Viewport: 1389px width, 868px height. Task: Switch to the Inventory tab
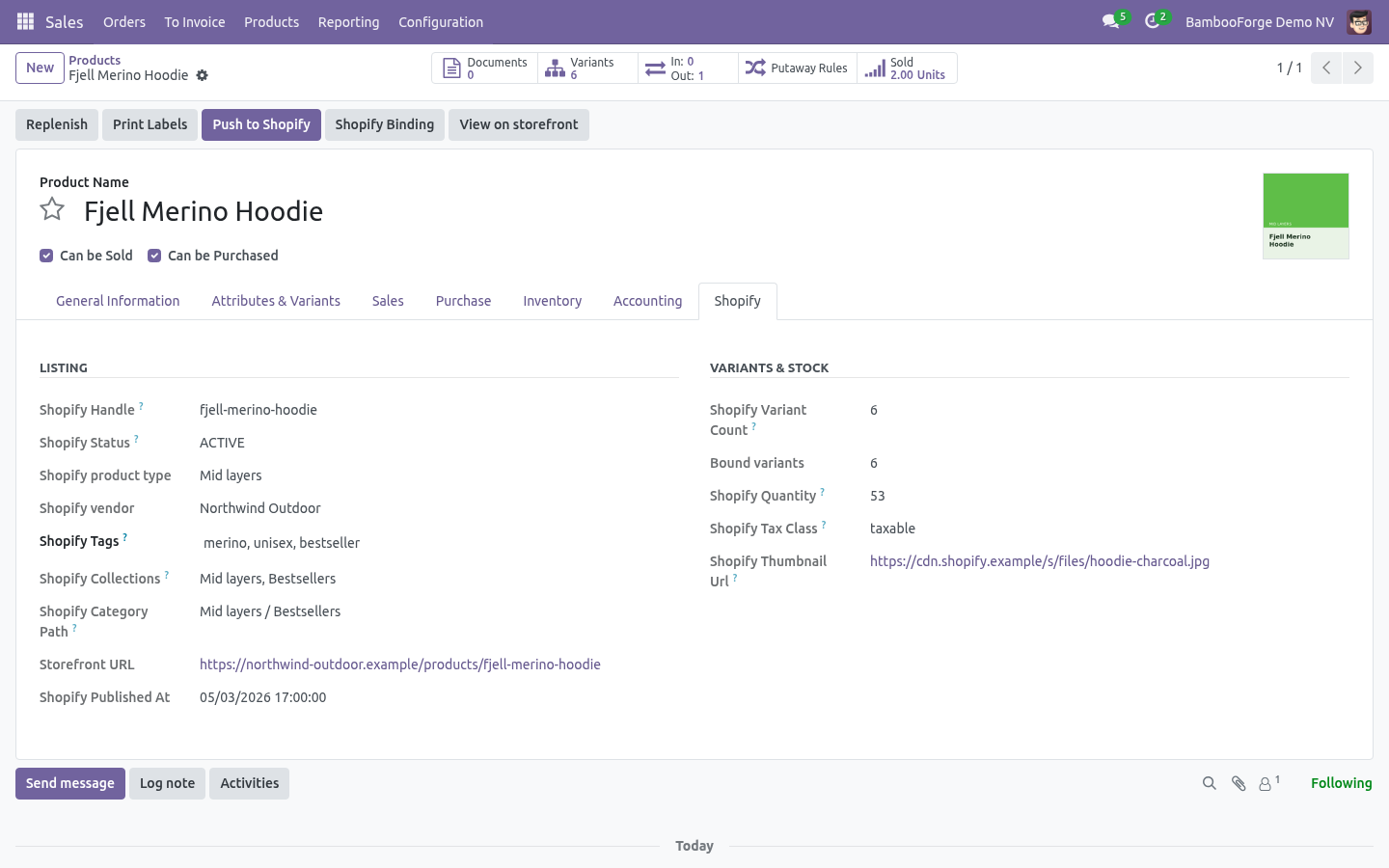[552, 301]
